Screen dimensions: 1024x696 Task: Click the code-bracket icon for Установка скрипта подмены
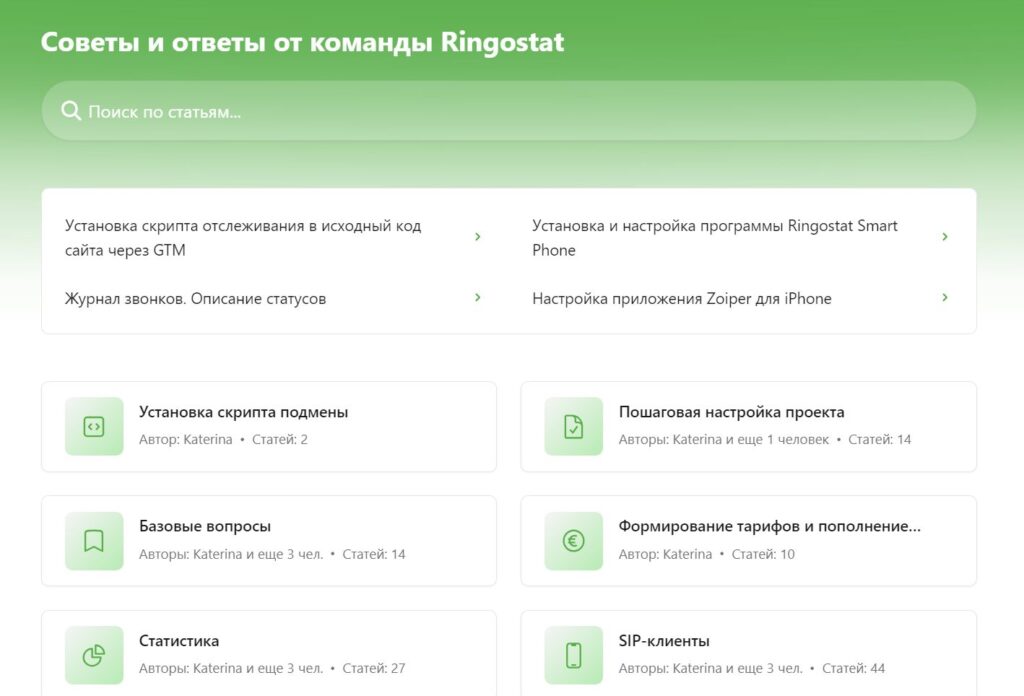click(94, 426)
